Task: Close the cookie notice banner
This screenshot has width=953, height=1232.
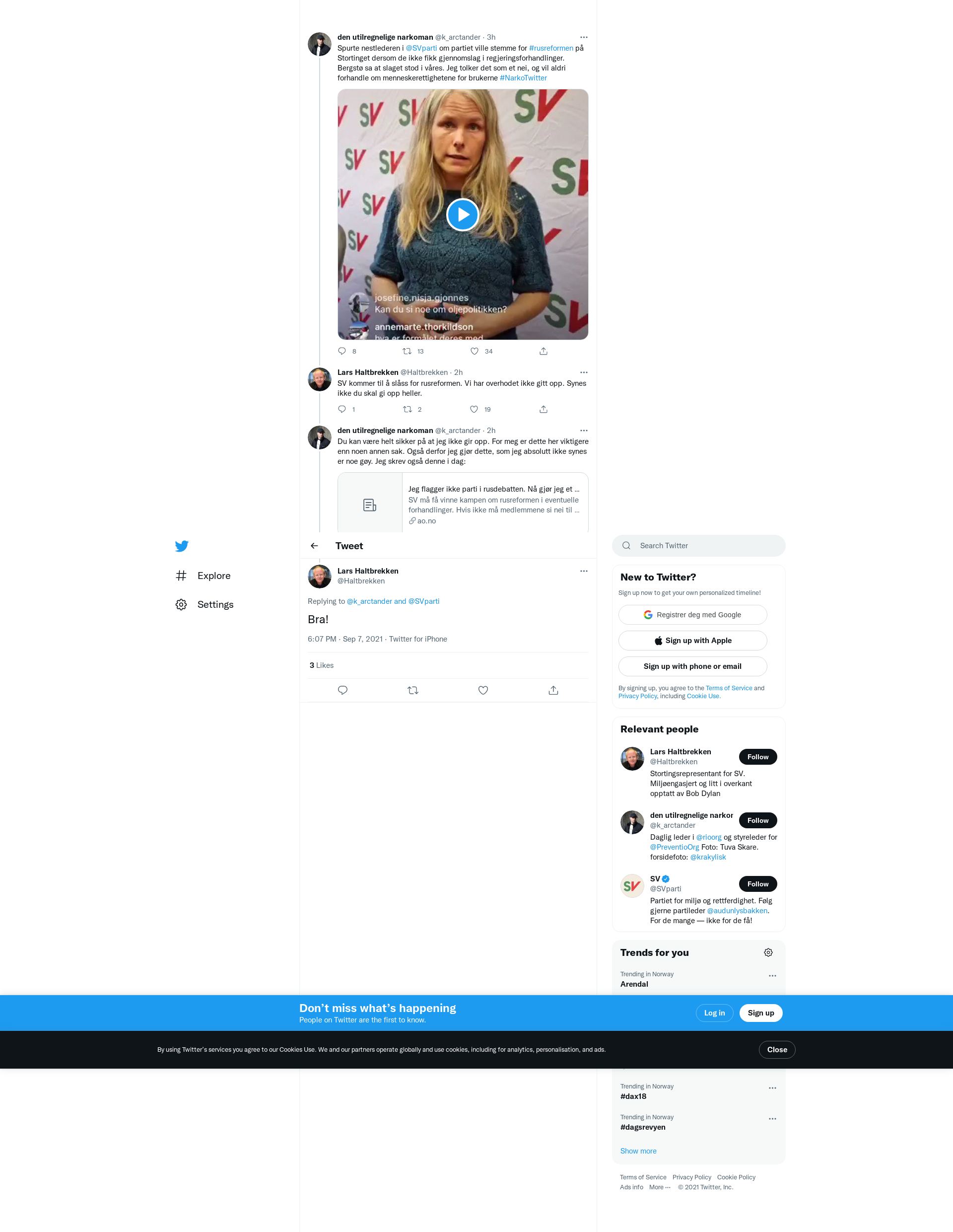Action: pyautogui.click(x=776, y=1050)
